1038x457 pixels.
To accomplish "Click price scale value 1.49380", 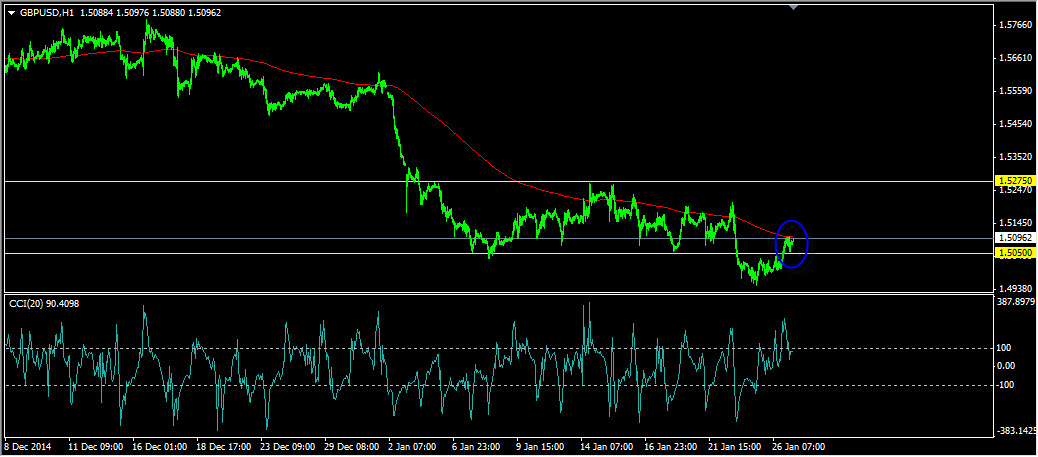I will (1016, 289).
